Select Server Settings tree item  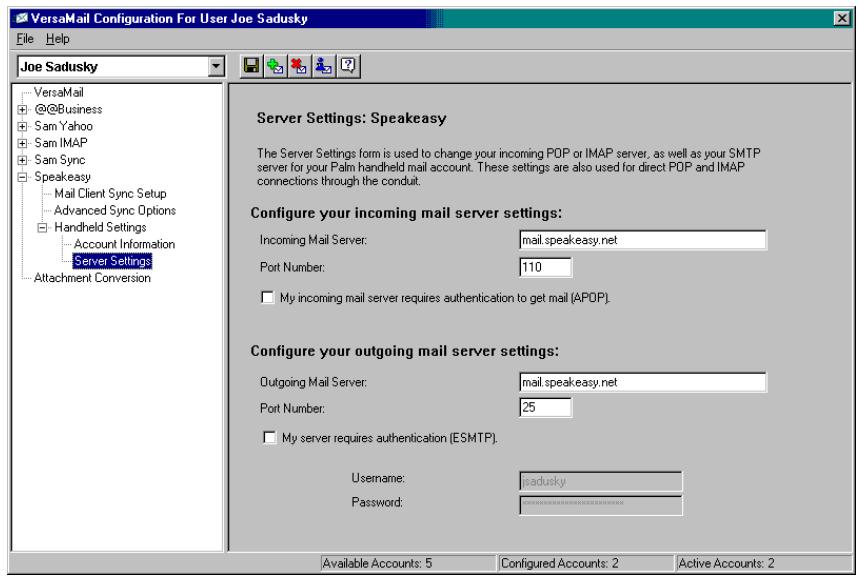point(112,261)
